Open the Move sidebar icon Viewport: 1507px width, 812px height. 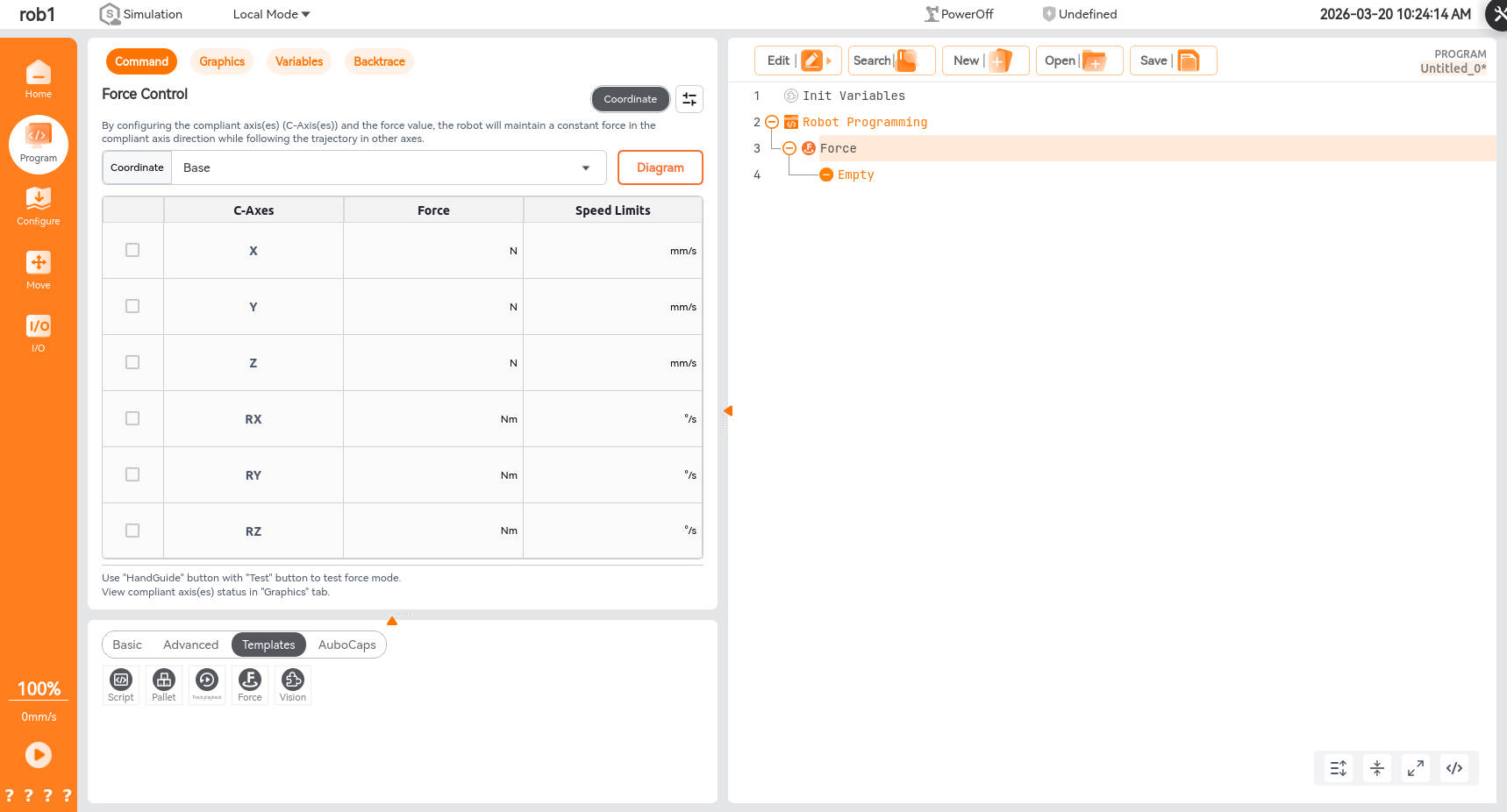(38, 270)
